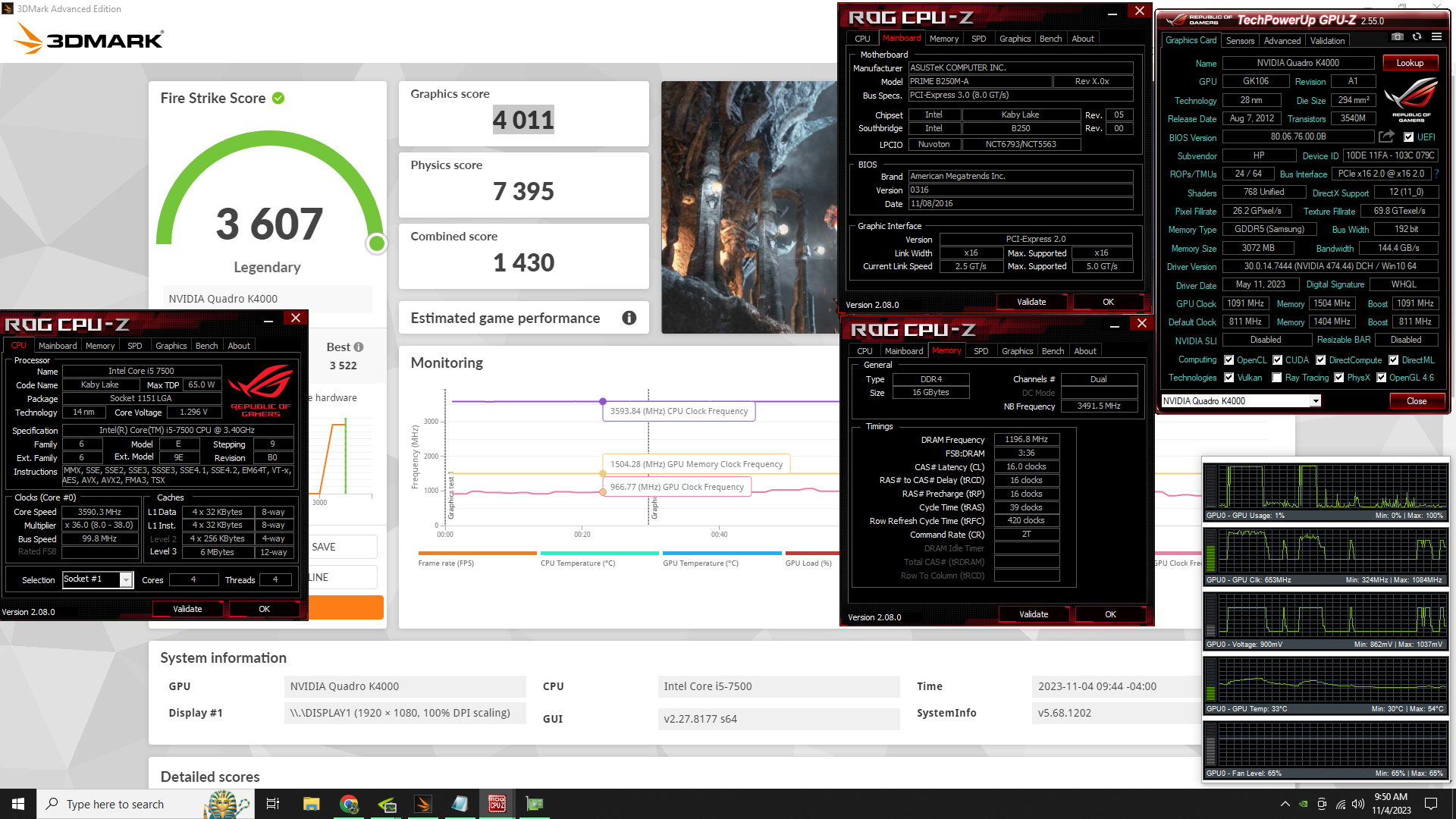Click the Graphics score value 4 011
Screen dimensions: 1456x819
pos(523,120)
